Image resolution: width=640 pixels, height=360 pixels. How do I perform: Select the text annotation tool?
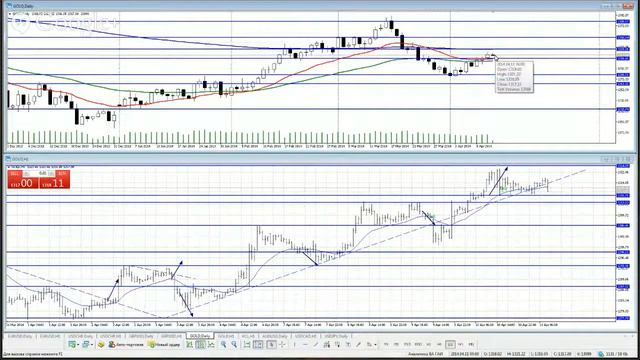coord(348,344)
